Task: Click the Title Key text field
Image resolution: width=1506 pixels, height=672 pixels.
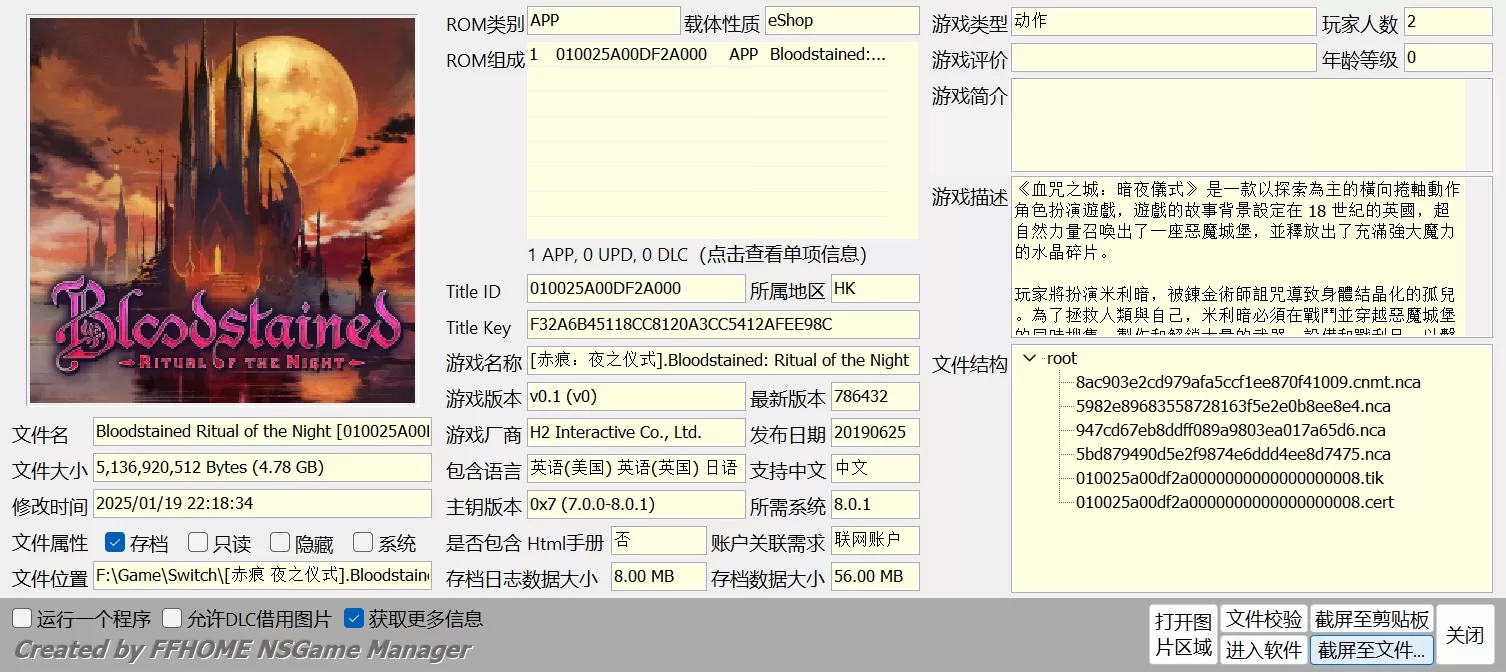Action: pyautogui.click(x=722, y=325)
